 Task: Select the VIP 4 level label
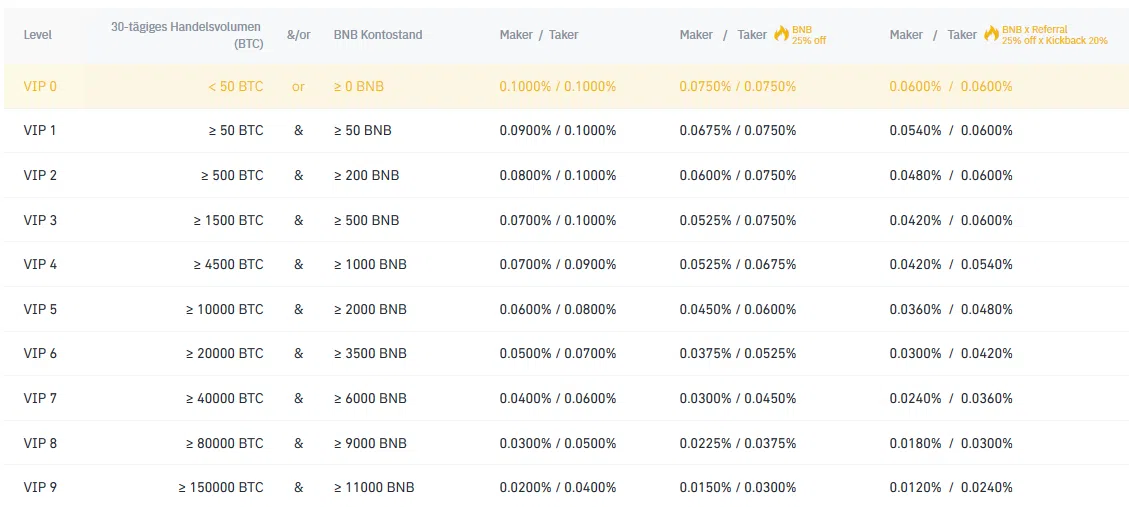[x=40, y=265]
